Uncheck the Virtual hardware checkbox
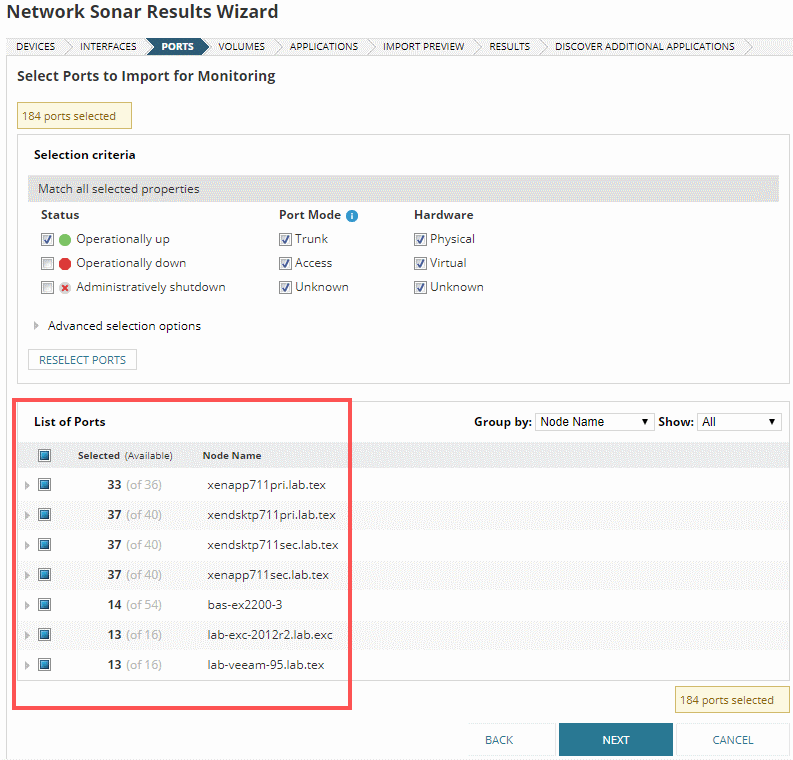The image size is (793, 760). (420, 264)
